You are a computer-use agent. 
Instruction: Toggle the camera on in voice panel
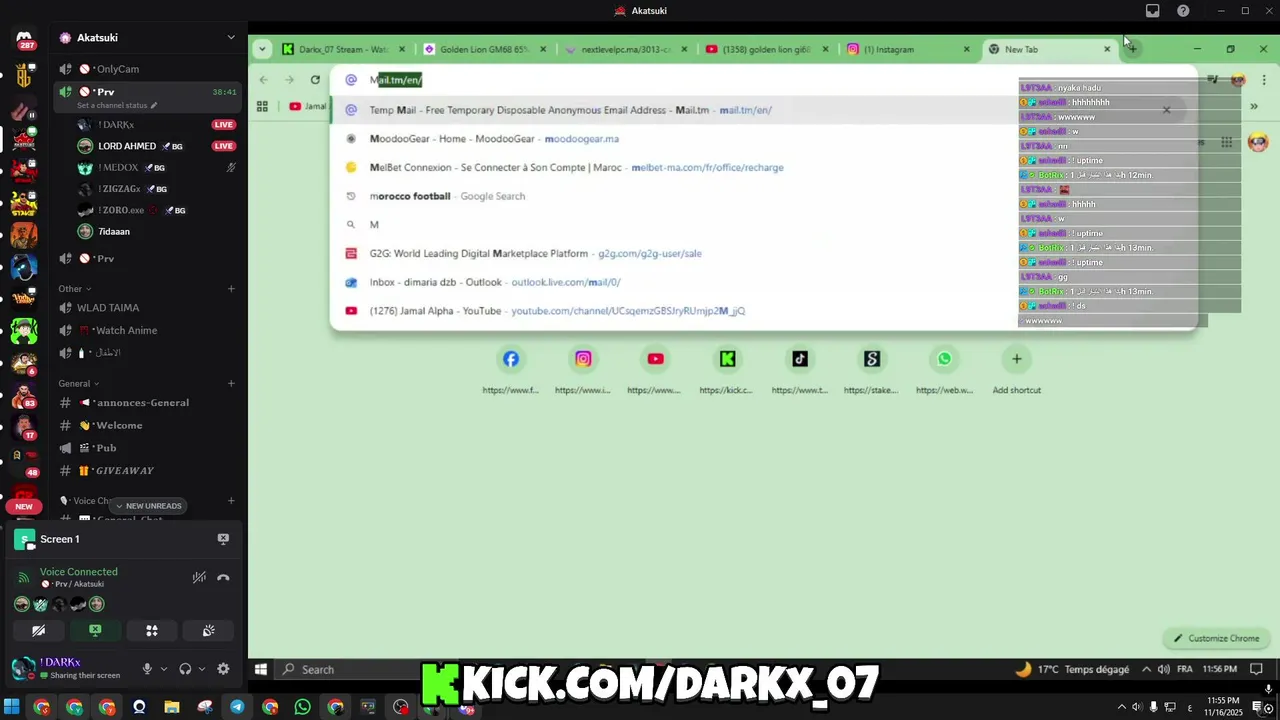[x=39, y=631]
